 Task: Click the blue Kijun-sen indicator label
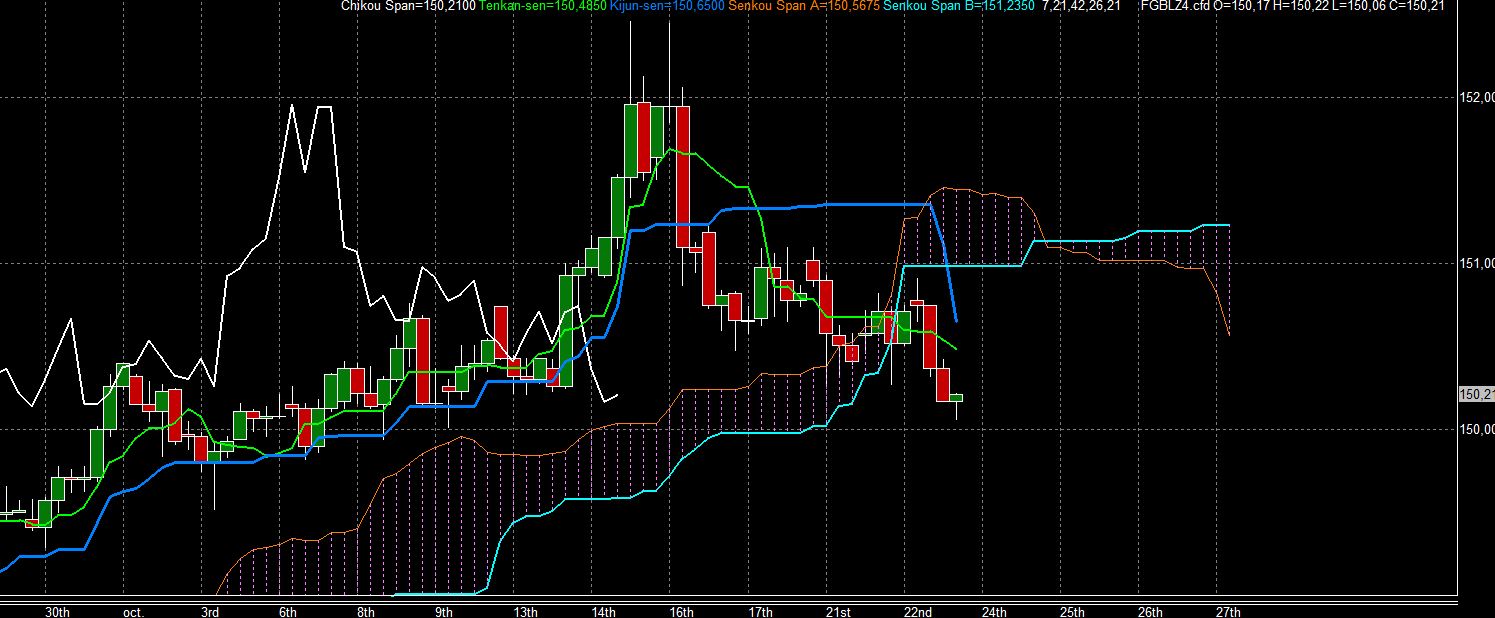point(666,7)
